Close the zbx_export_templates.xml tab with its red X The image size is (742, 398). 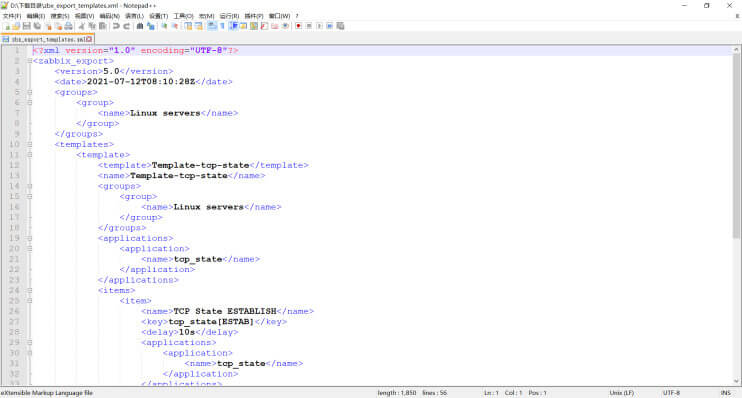tap(89, 39)
